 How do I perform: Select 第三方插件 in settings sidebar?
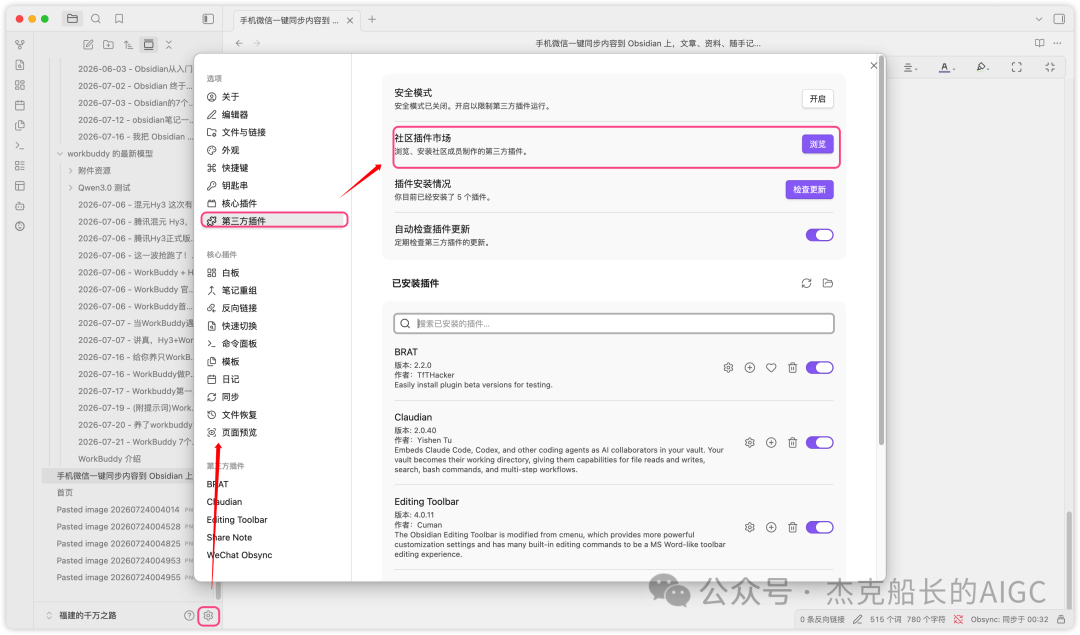click(x=274, y=220)
